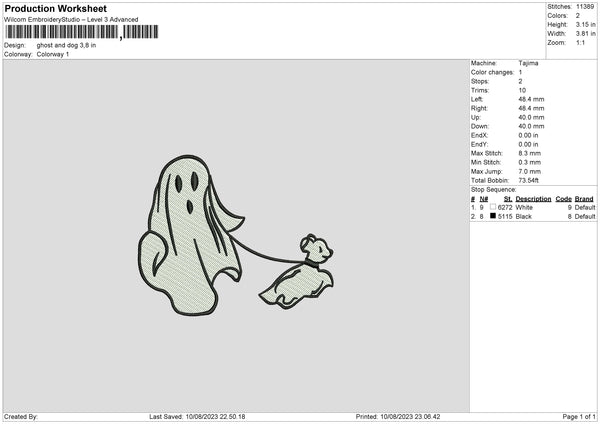Screen dimensions: 600x424
Task: Click the Down value '40.0 mm'
Action: [531, 126]
